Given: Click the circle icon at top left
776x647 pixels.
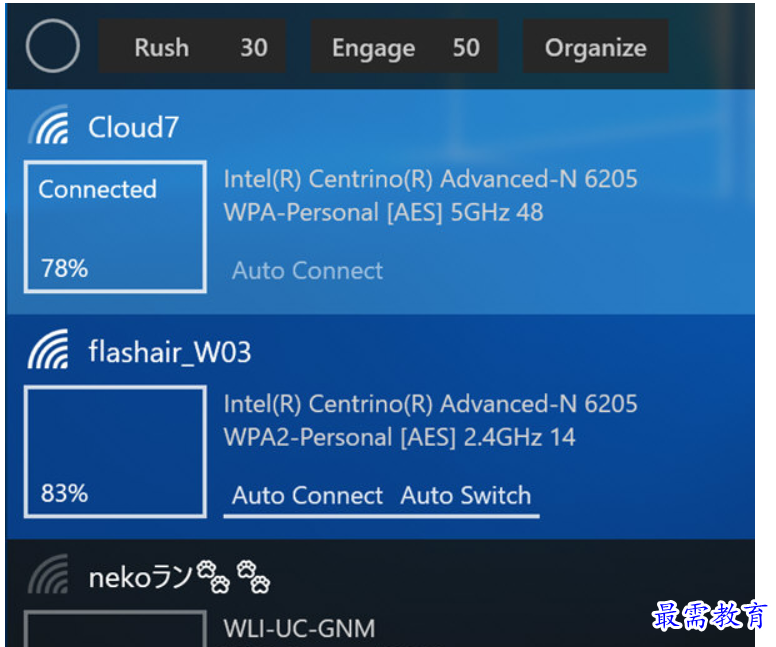Looking at the screenshot, I should coord(52,47).
